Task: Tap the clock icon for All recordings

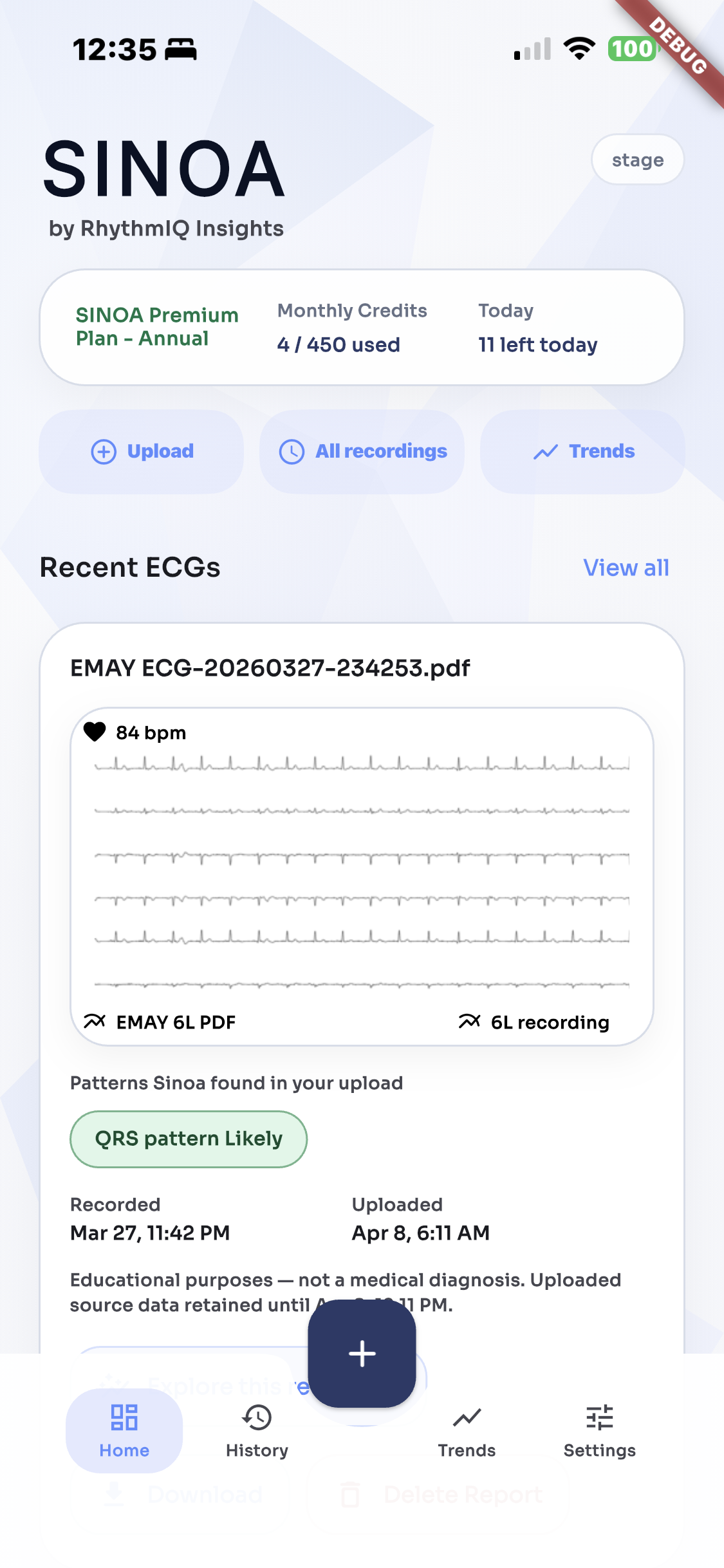Action: [x=292, y=452]
